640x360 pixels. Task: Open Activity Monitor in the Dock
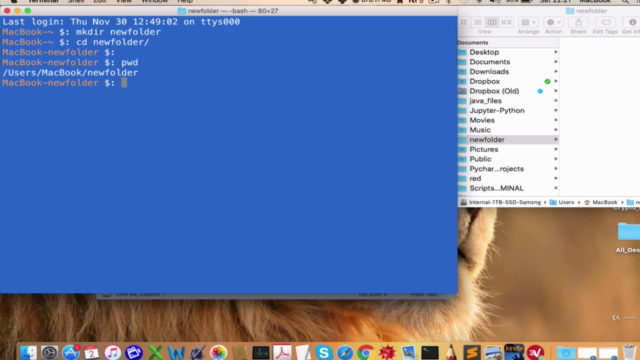coord(261,352)
